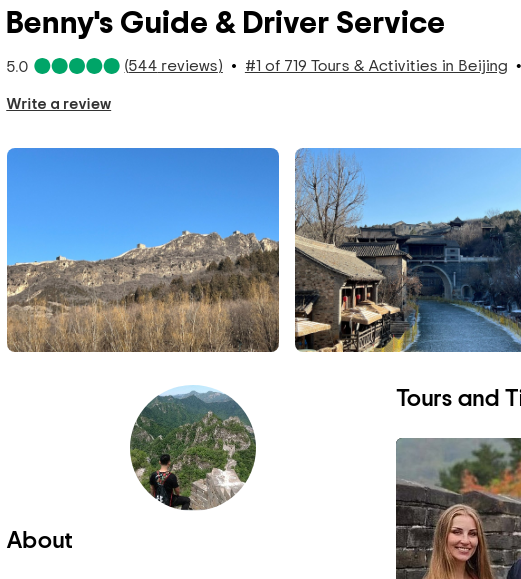Open the tour card photo of smiling woman
Screen dimensions: 521x579
pyautogui.click(x=459, y=508)
